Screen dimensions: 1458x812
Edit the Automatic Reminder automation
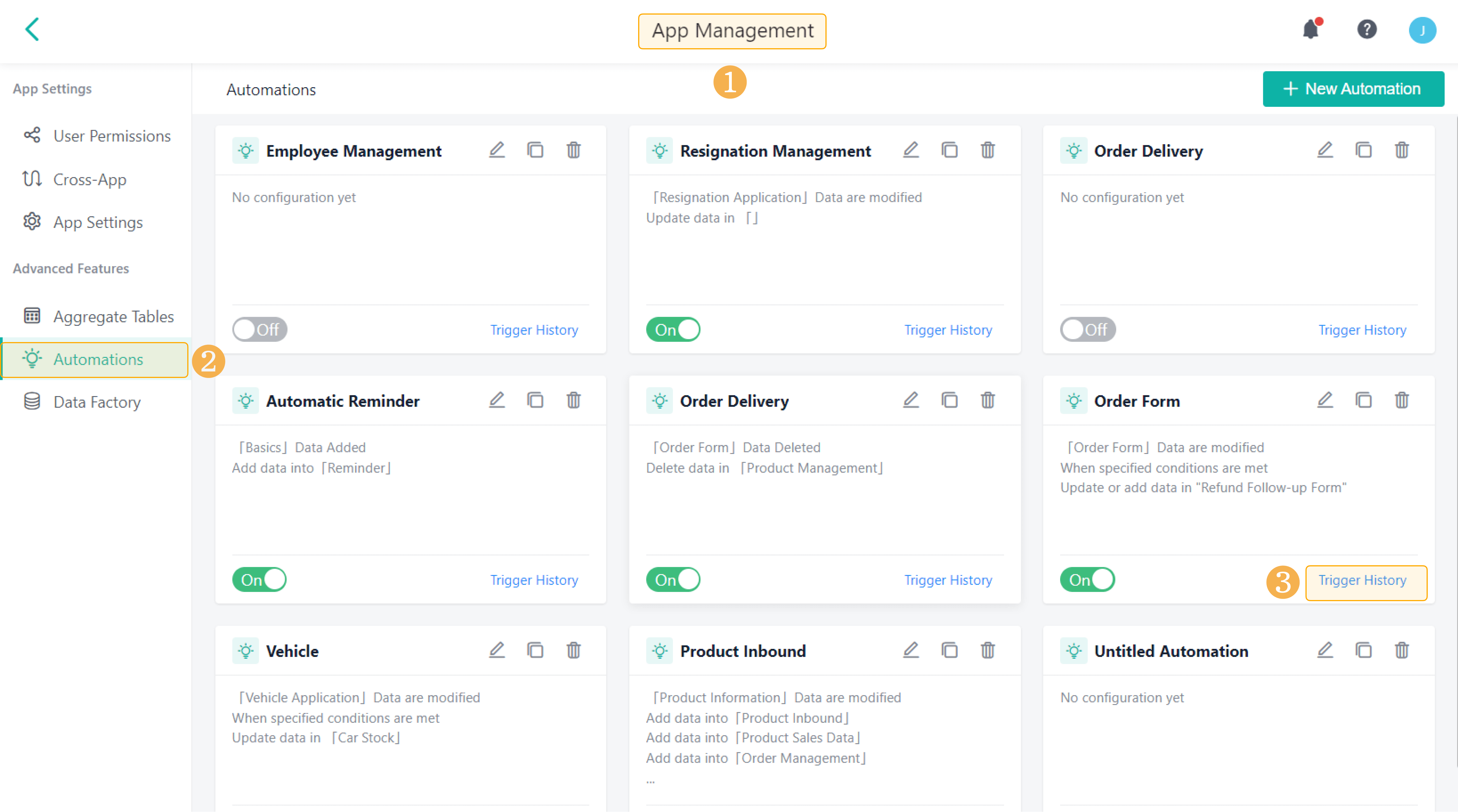497,400
